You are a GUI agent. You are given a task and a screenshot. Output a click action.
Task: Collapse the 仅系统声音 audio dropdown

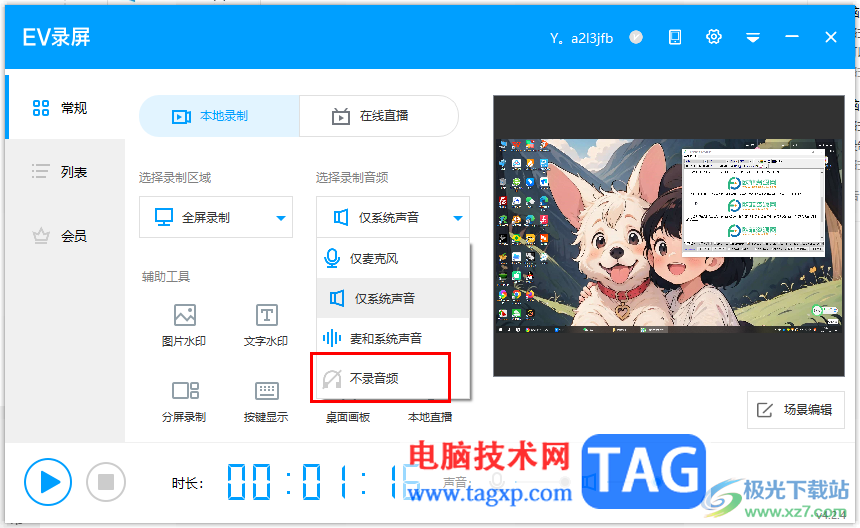coord(393,217)
